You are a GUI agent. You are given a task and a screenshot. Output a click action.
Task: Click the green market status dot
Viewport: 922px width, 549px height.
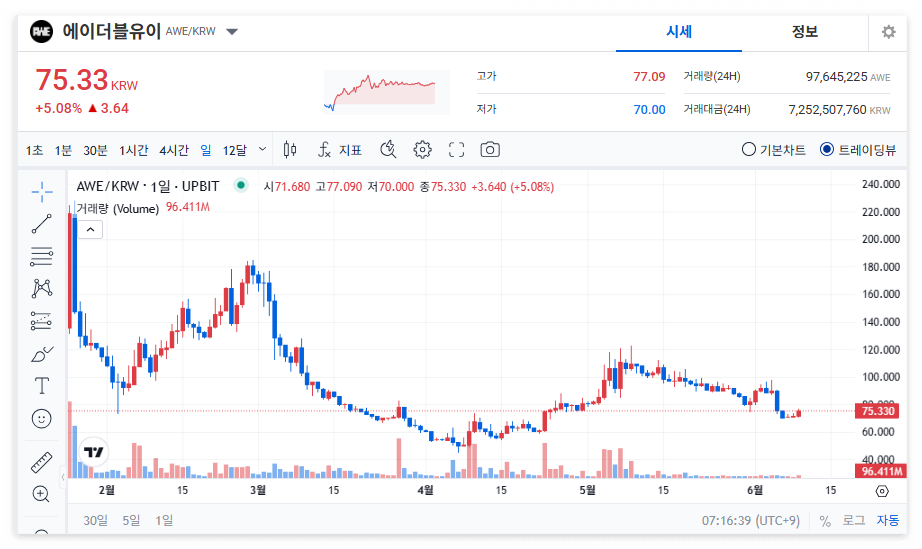pos(240,185)
